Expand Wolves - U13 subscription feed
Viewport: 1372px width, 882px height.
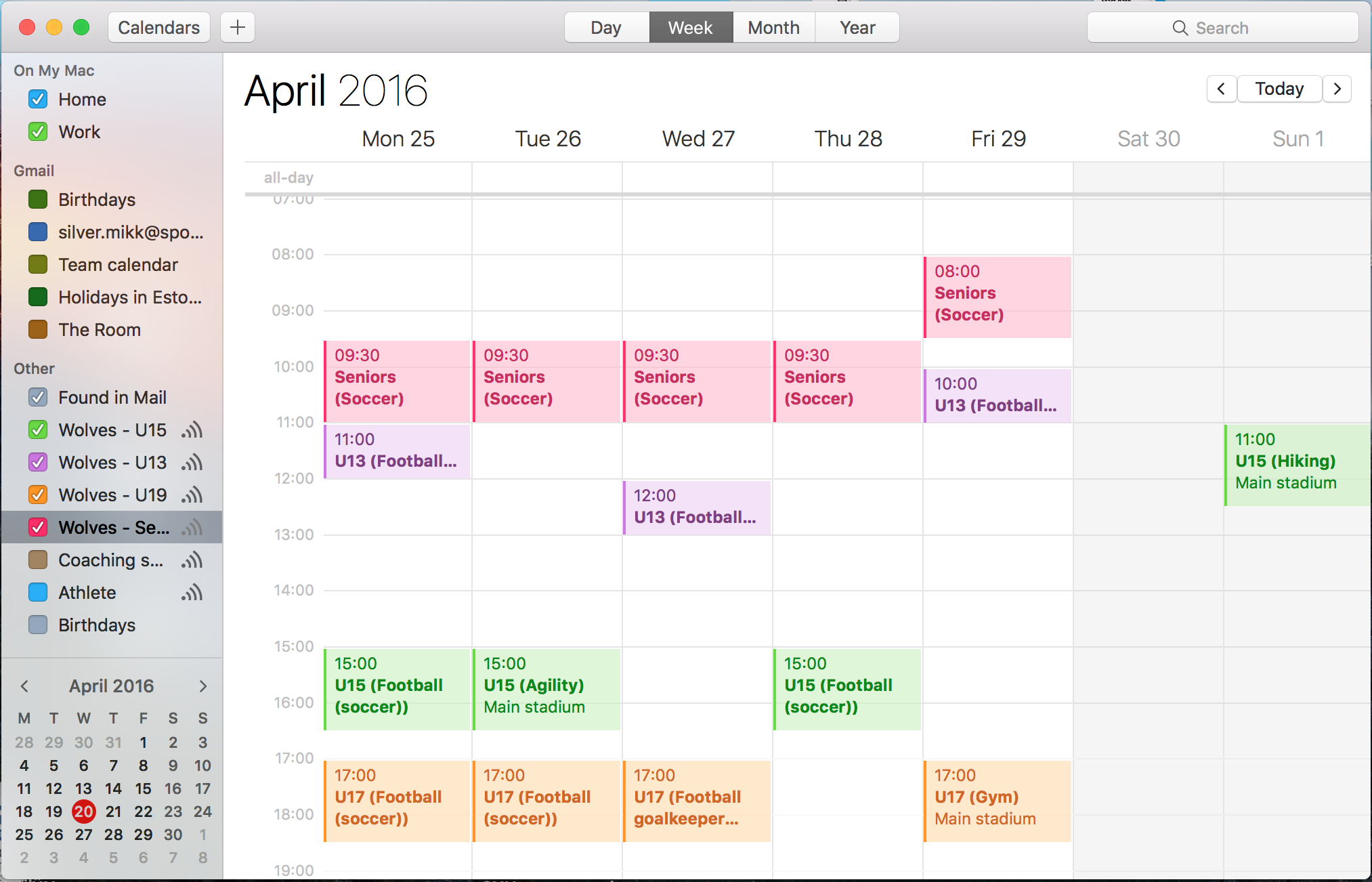click(x=197, y=460)
